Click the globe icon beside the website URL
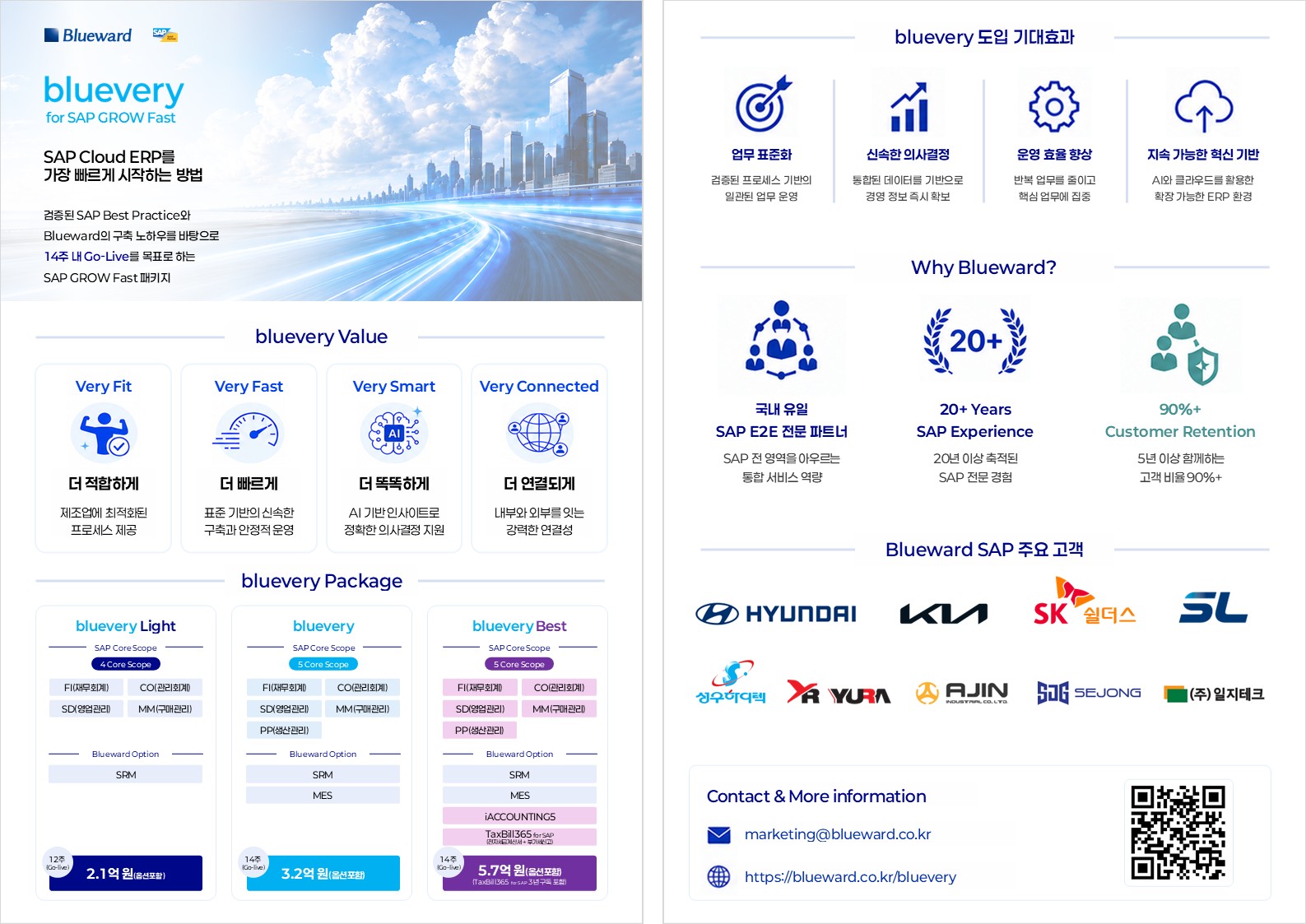The image size is (1306, 924). (719, 877)
